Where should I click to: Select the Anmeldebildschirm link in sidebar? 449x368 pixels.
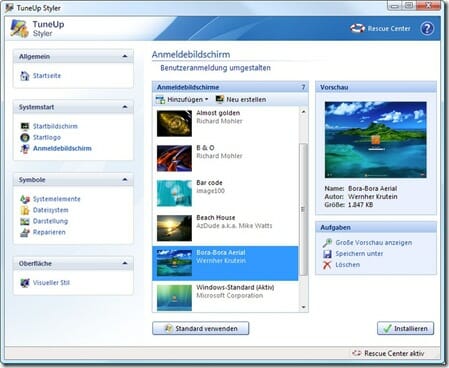tap(62, 148)
